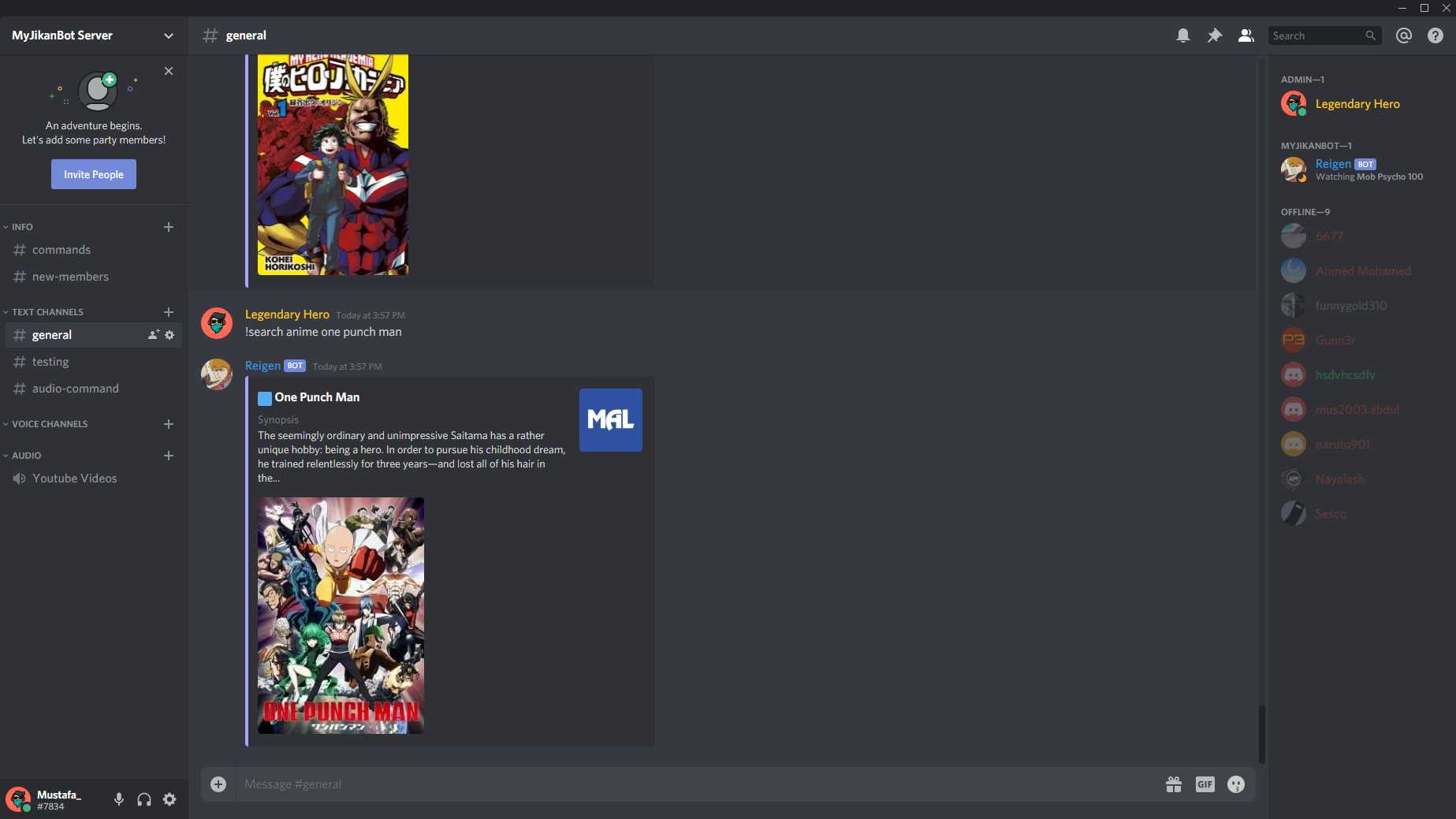Open the testing channel
The height and width of the screenshot is (819, 1456).
click(x=93, y=362)
